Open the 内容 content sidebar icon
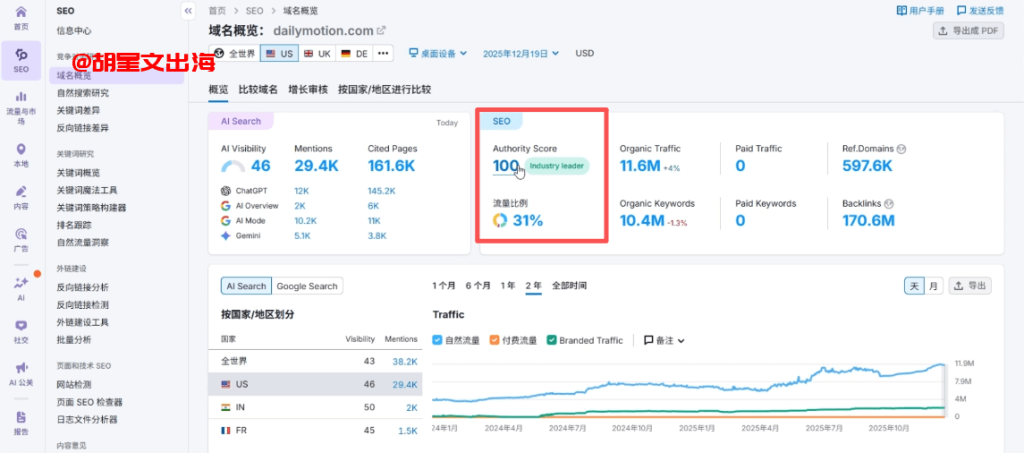The height and width of the screenshot is (453, 1024). click(21, 198)
